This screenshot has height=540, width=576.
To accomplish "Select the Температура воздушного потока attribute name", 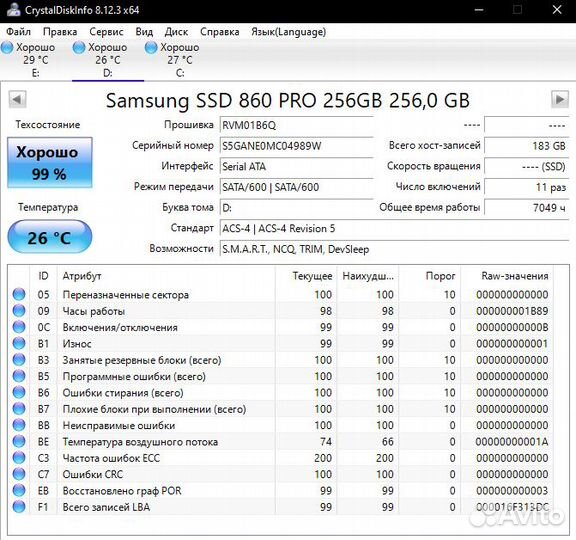I will pyautogui.click(x=140, y=442).
